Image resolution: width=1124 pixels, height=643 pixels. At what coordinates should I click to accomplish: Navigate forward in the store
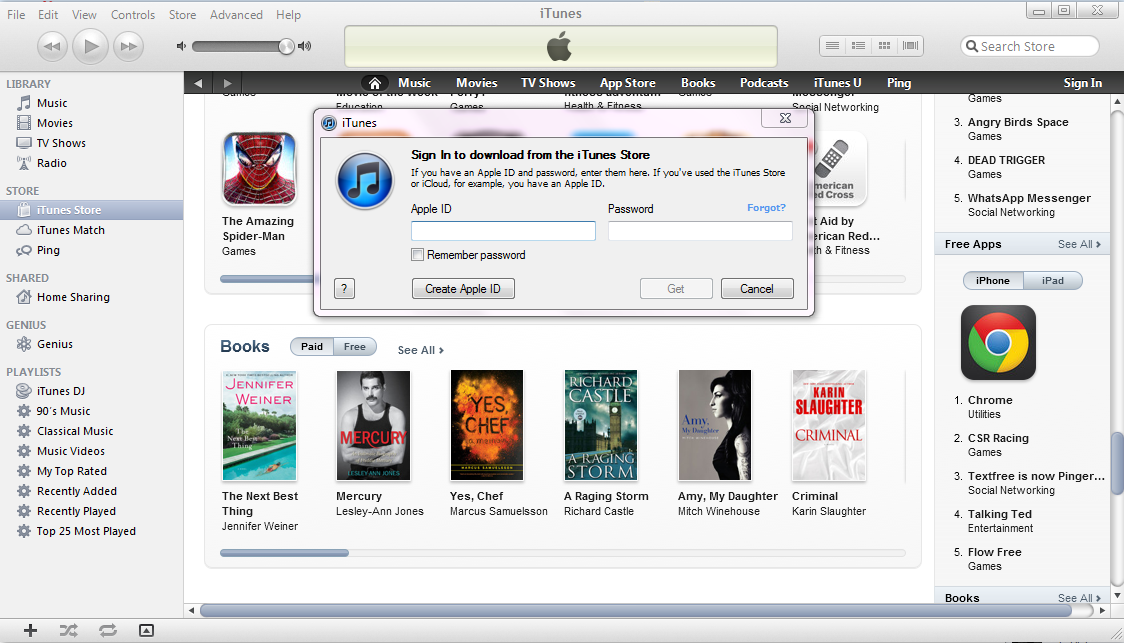pyautogui.click(x=227, y=83)
